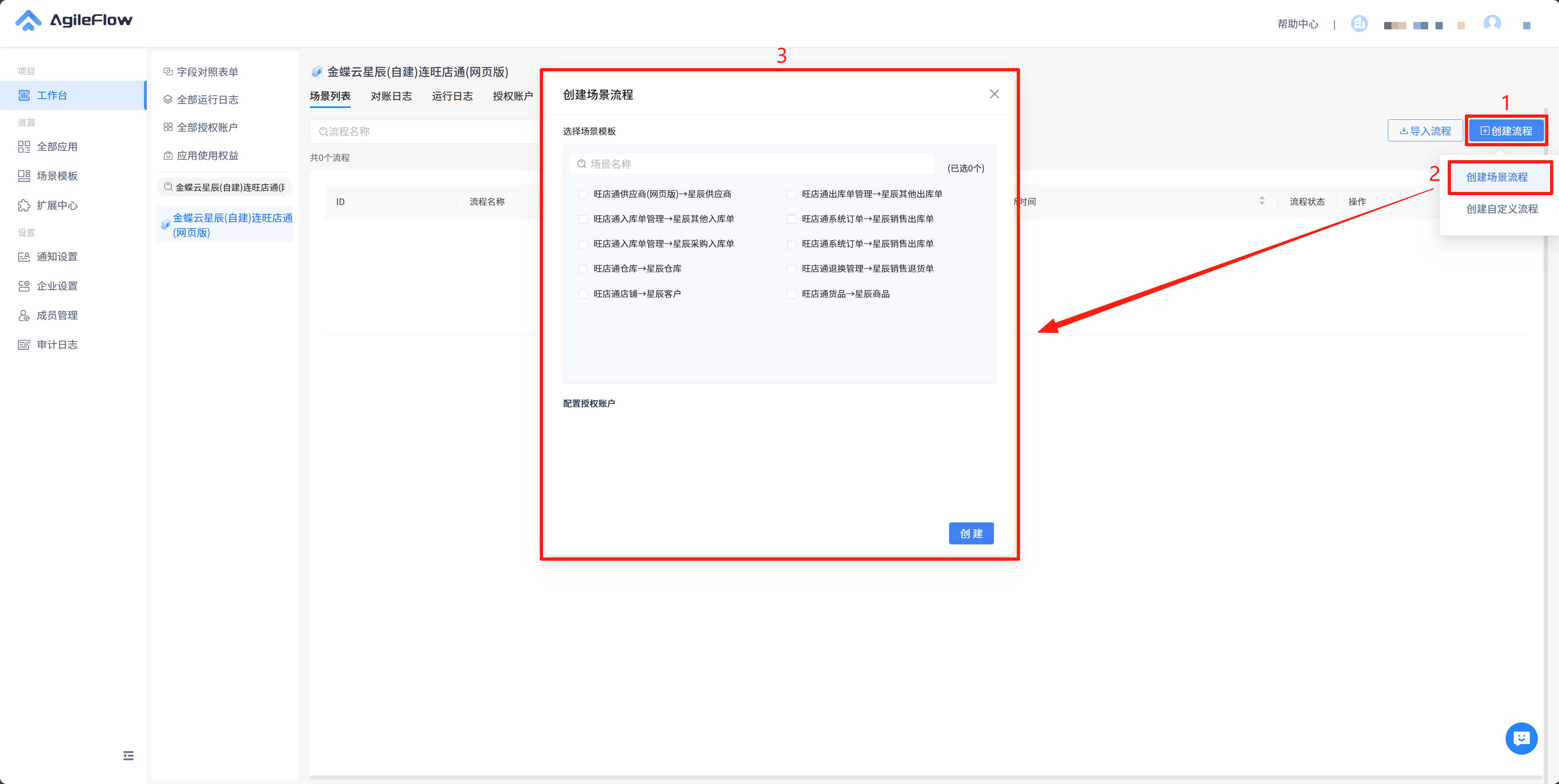The width and height of the screenshot is (1559, 784).
Task: Click the AgileFlow logo icon
Action: coord(28,20)
